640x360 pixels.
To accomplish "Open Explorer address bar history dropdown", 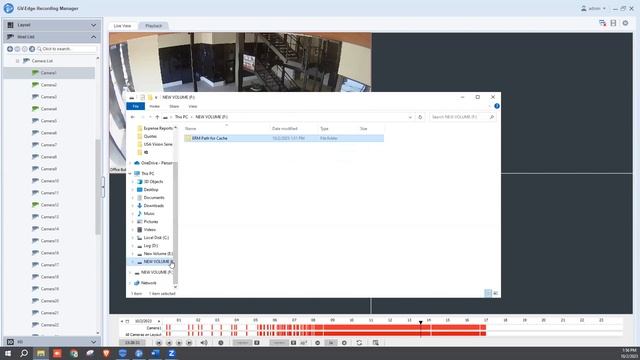I will 410,117.
